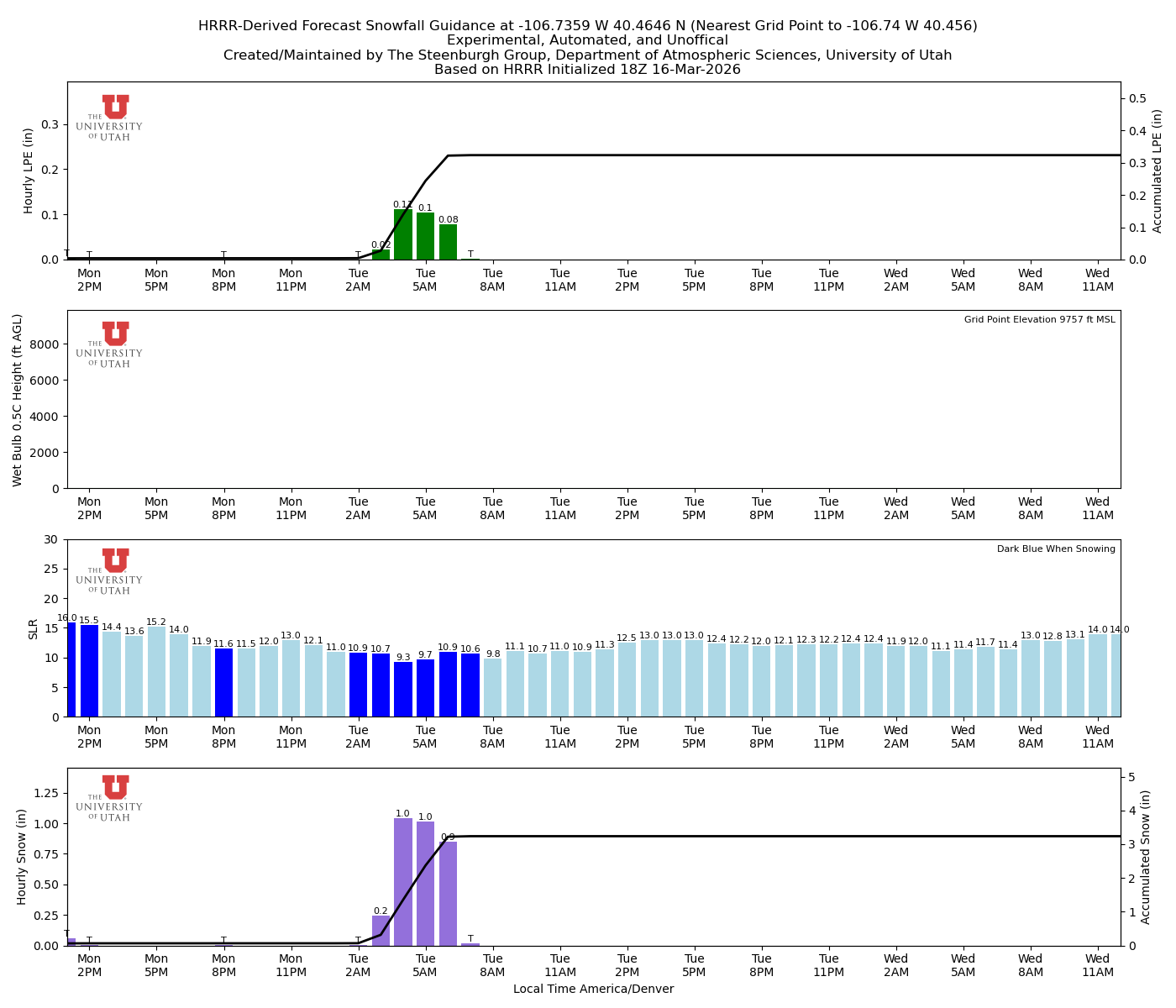Expand the Local Time America/Denver axis label
Viewport: 1176px width, 1008px height.
(593, 989)
